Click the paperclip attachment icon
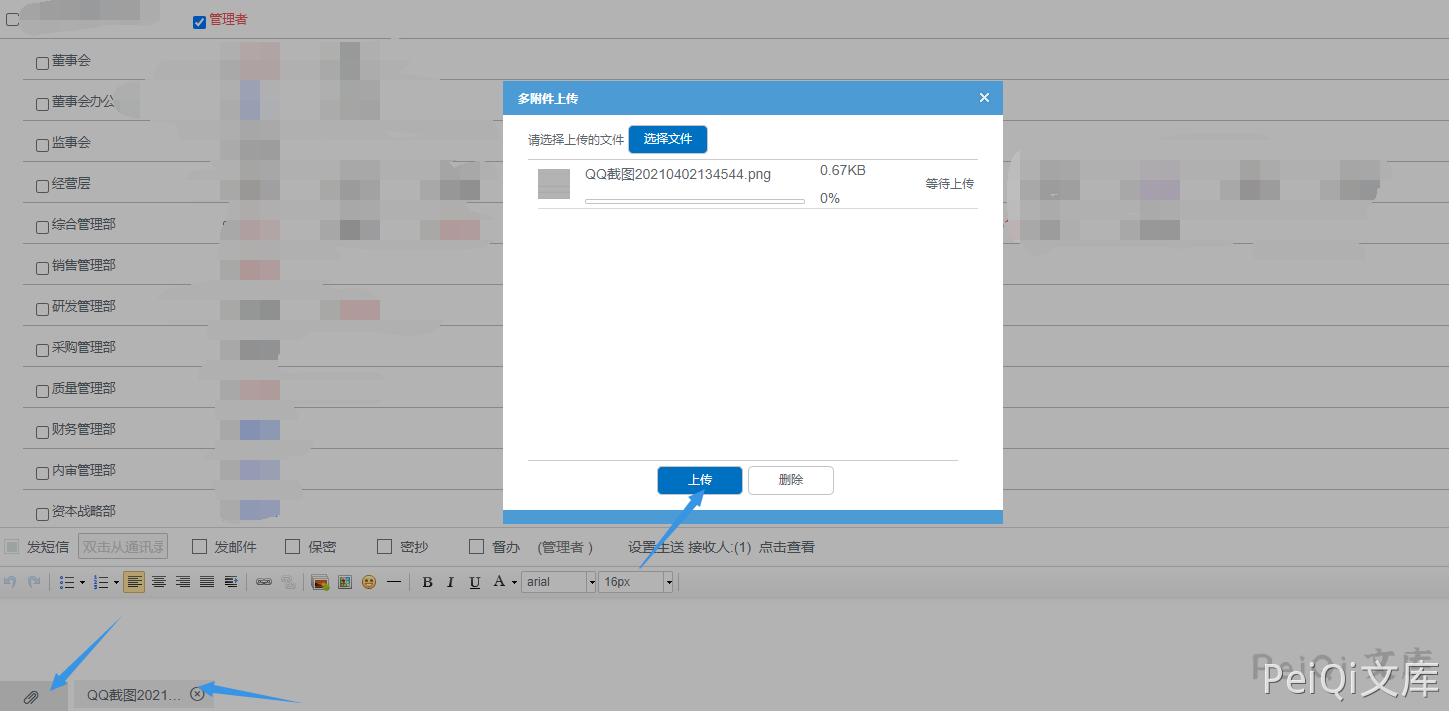This screenshot has width=1449, height=711. click(x=31, y=696)
